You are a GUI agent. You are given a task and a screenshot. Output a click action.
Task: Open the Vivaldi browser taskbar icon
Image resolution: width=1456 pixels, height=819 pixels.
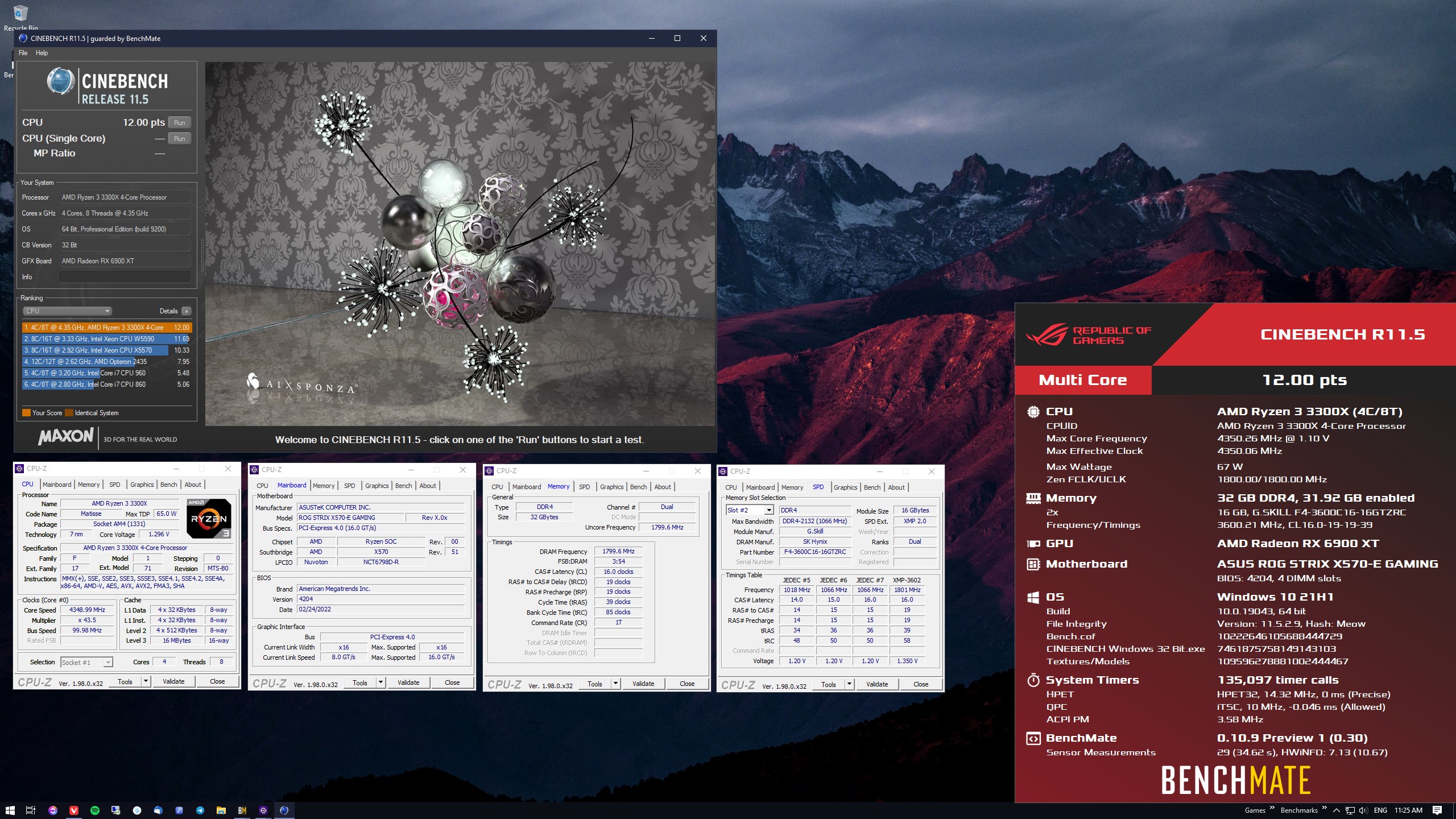click(x=74, y=810)
